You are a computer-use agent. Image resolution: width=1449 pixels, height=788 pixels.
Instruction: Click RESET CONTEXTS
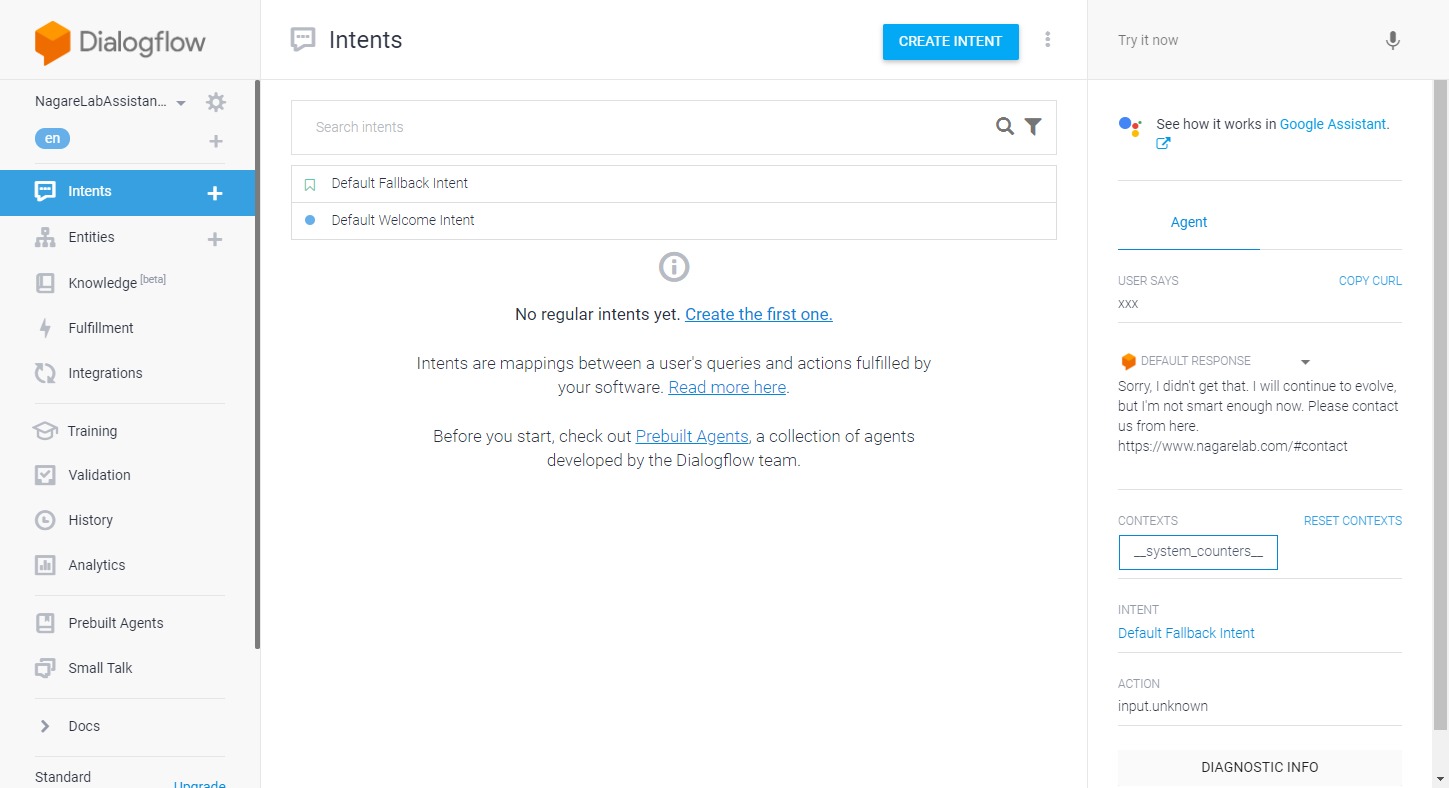click(1352, 521)
